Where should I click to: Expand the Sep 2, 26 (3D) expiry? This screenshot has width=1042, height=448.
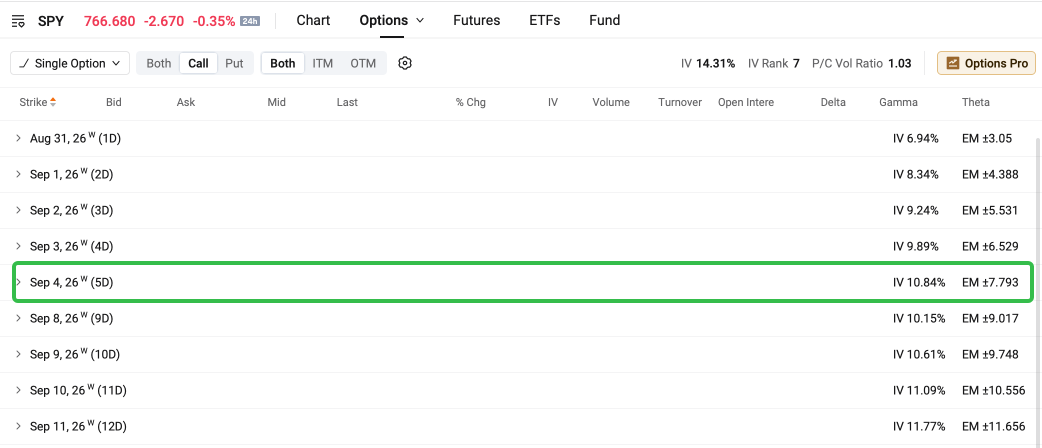point(19,210)
